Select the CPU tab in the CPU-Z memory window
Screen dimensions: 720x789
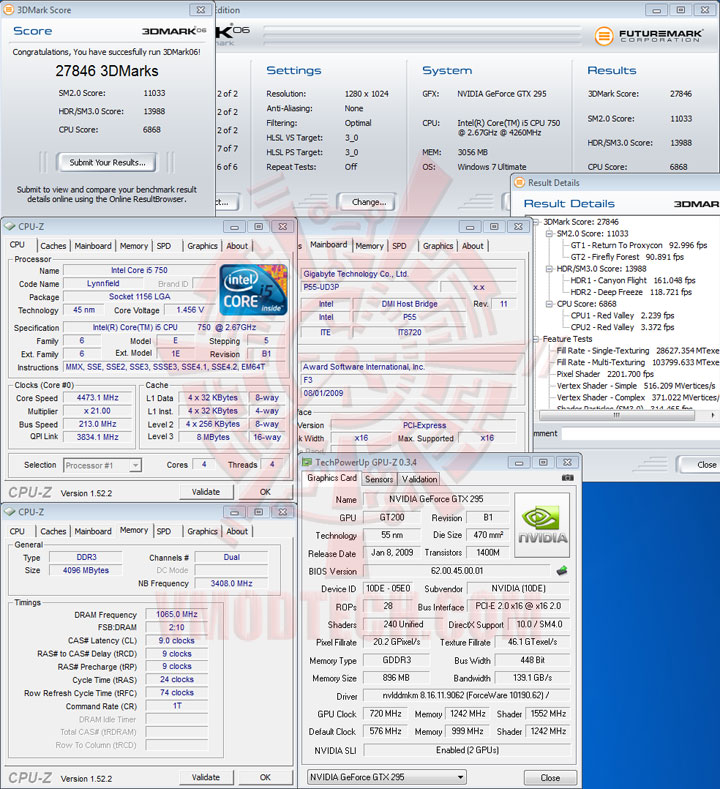click(17, 531)
